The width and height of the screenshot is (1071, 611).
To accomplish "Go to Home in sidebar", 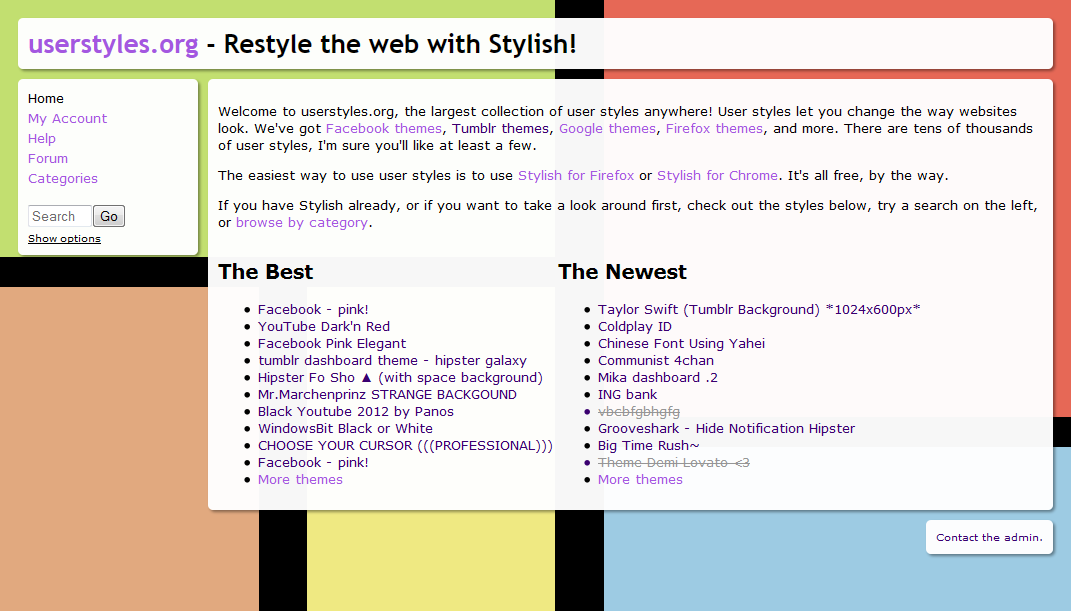I will 46,98.
